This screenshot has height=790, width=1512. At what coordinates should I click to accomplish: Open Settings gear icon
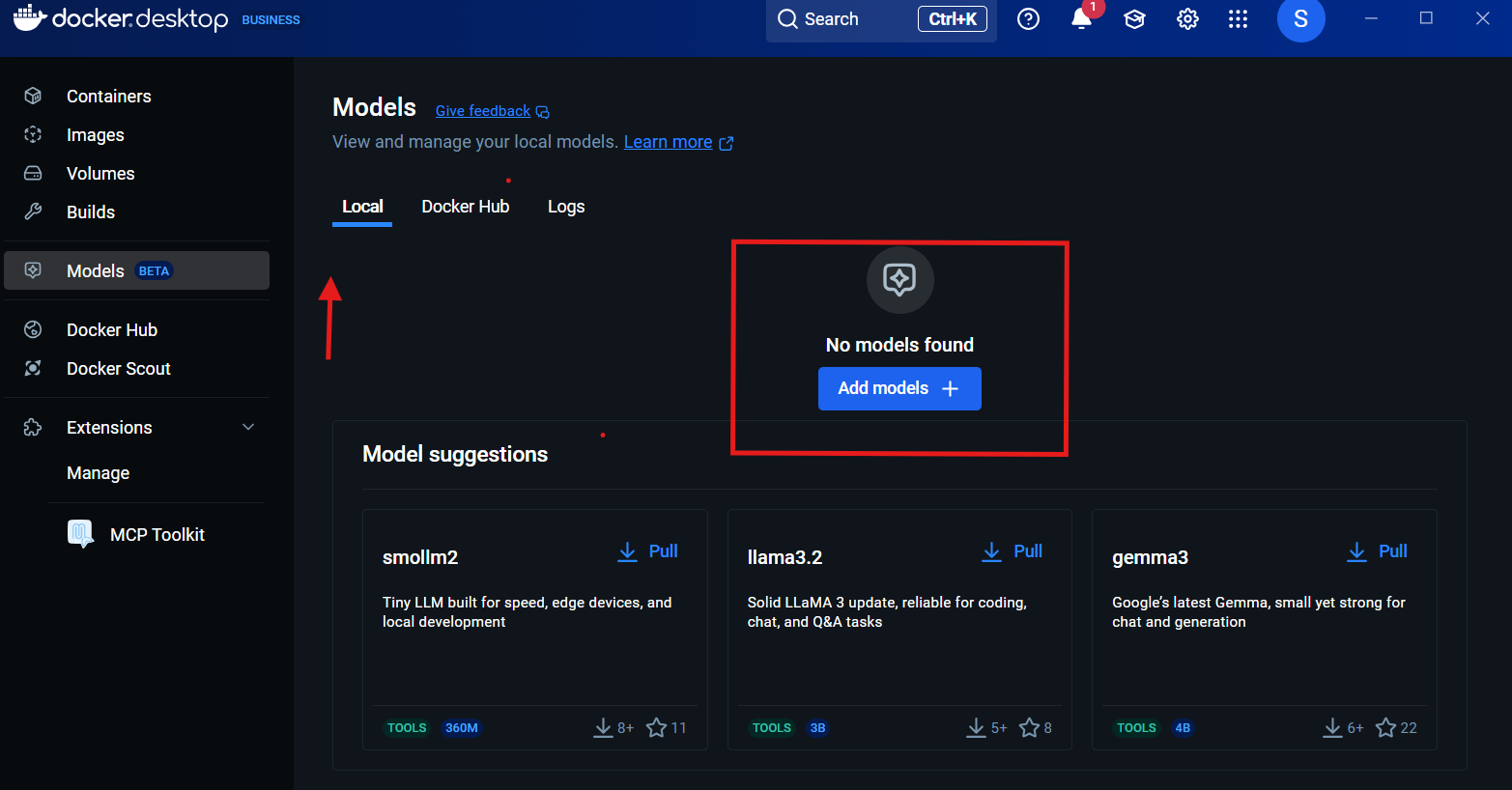pos(1187,19)
